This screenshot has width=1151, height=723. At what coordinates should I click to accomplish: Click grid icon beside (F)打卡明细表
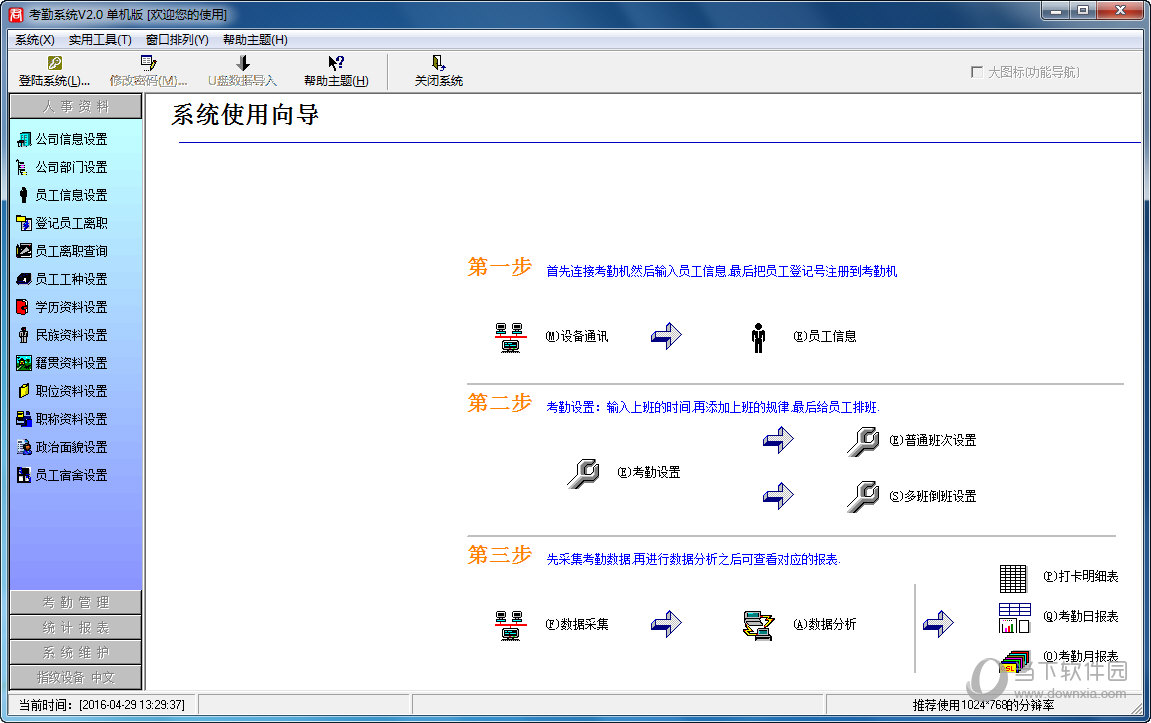click(1013, 578)
